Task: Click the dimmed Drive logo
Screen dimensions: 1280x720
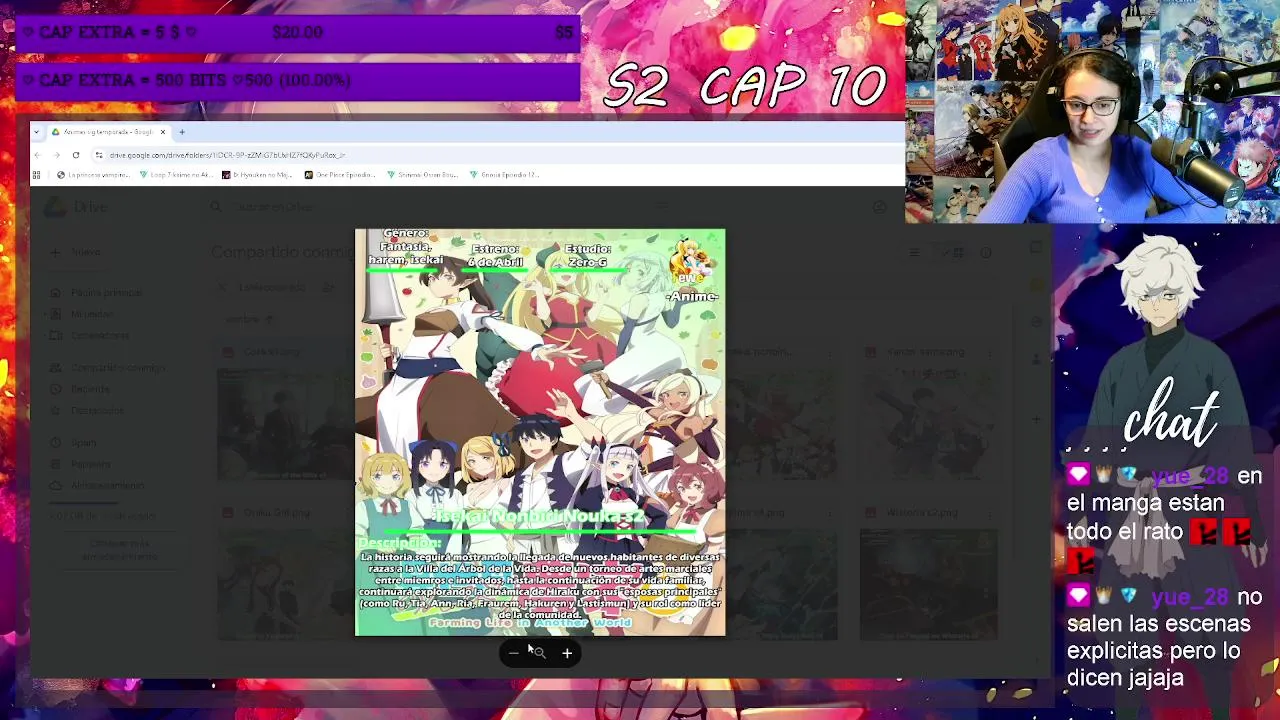Action: tap(76, 207)
